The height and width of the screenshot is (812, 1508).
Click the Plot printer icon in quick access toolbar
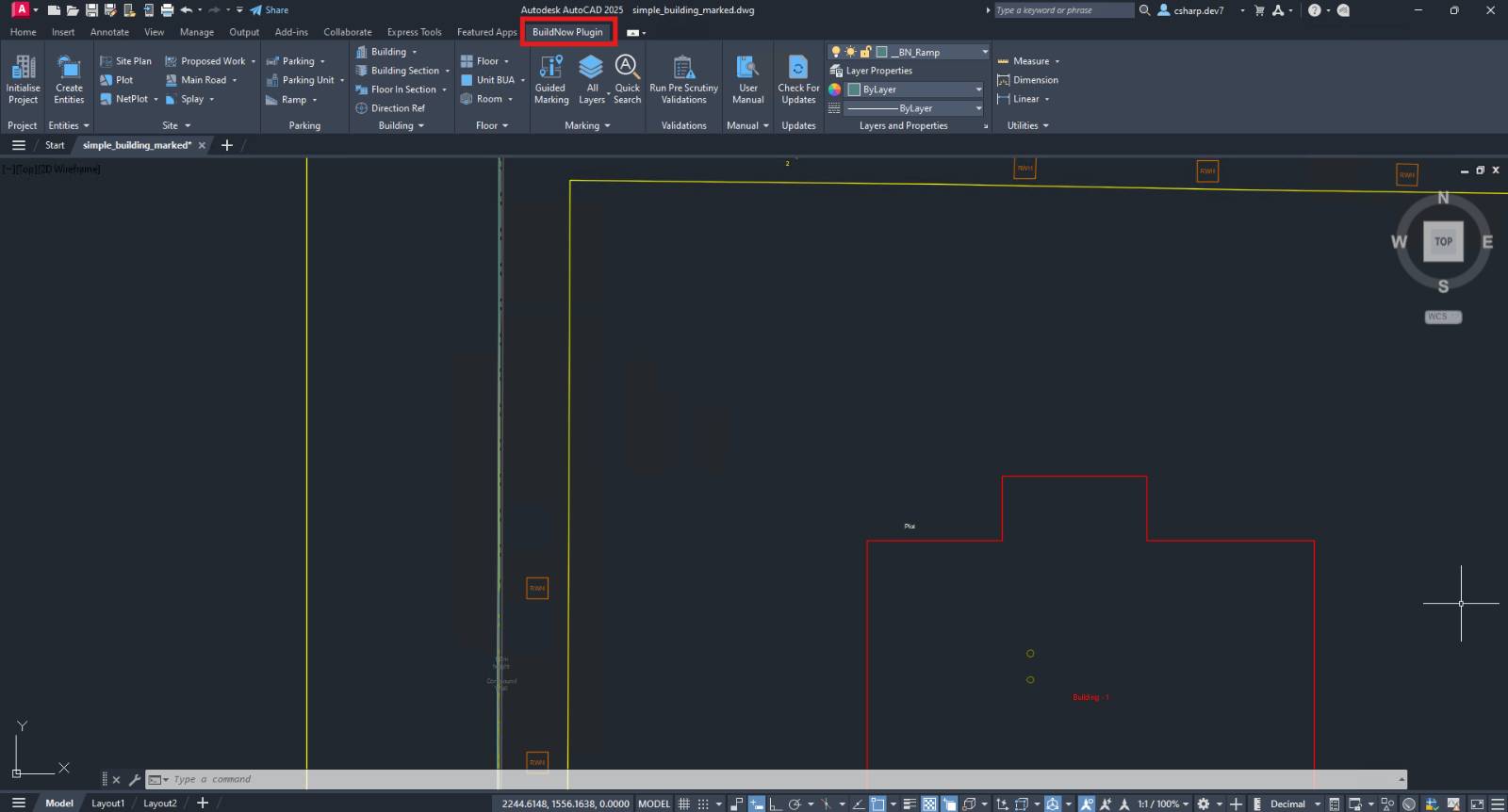(x=167, y=10)
